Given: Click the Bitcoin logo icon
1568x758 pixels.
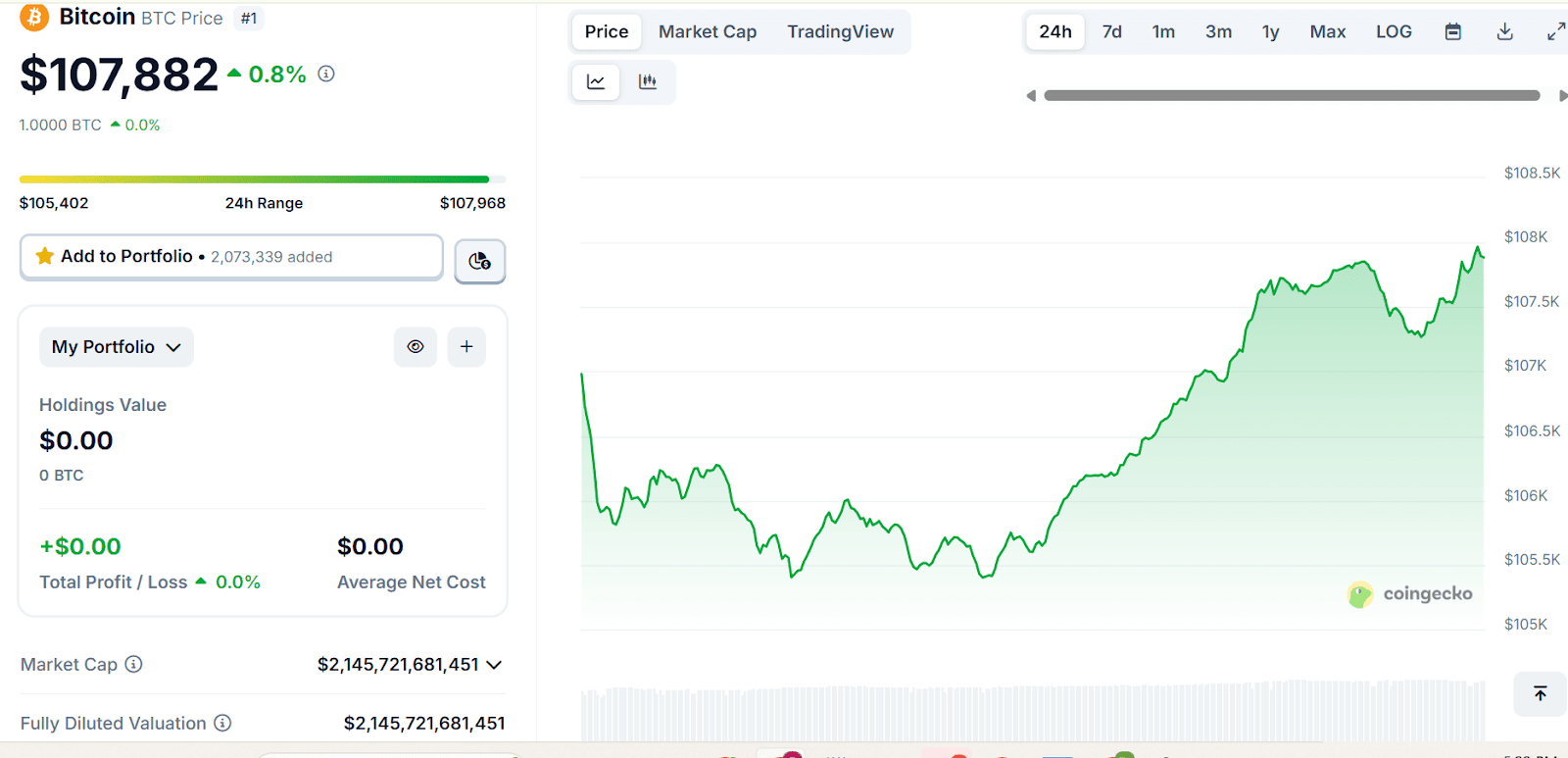Looking at the screenshot, I should pyautogui.click(x=34, y=18).
